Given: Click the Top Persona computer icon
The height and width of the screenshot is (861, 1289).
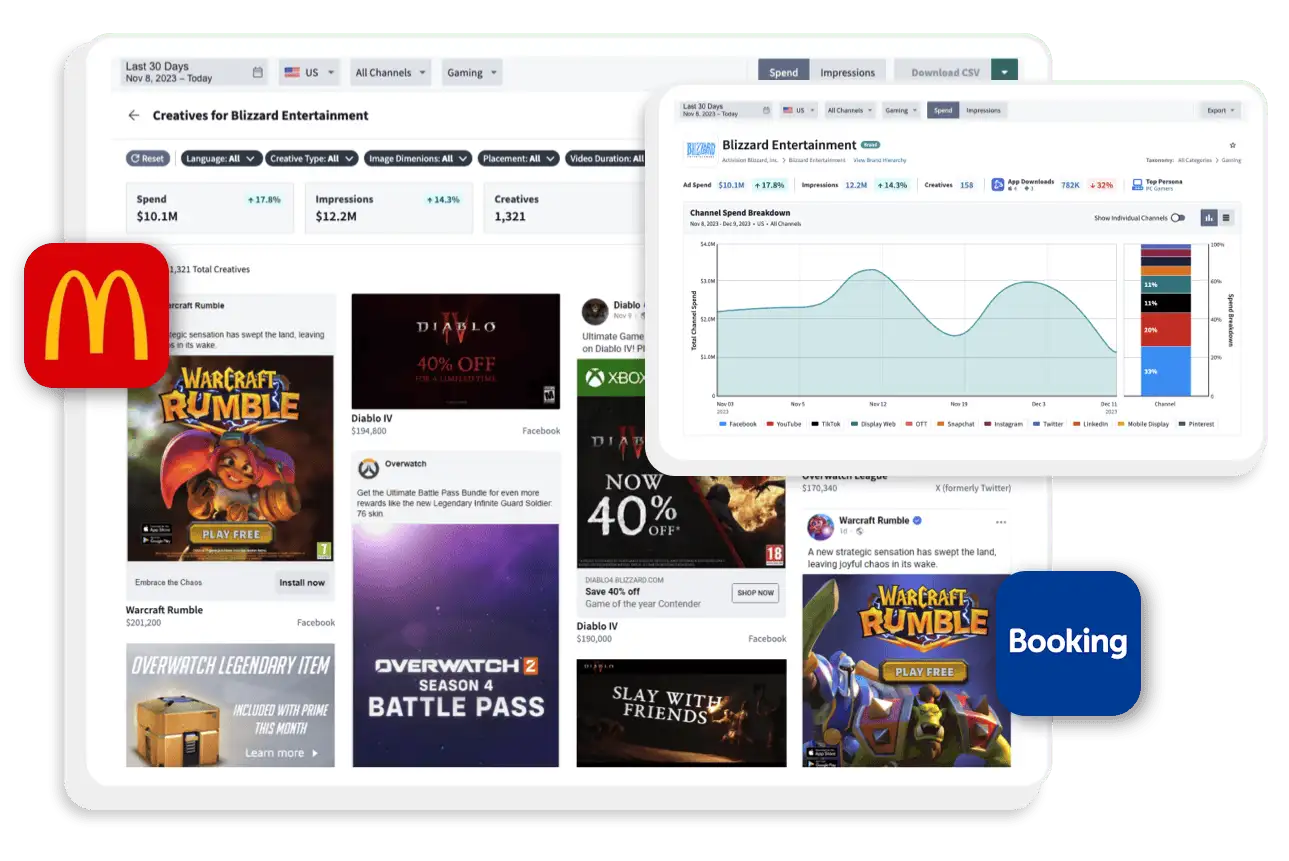Looking at the screenshot, I should (x=1137, y=184).
